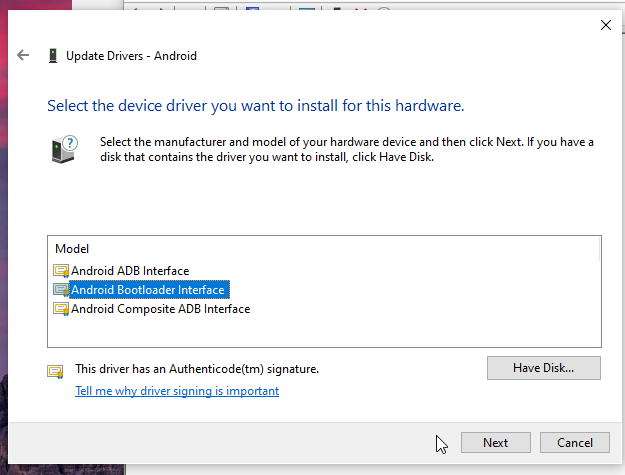
Task: Click the hardware help icon with question mark
Action: pos(65,149)
